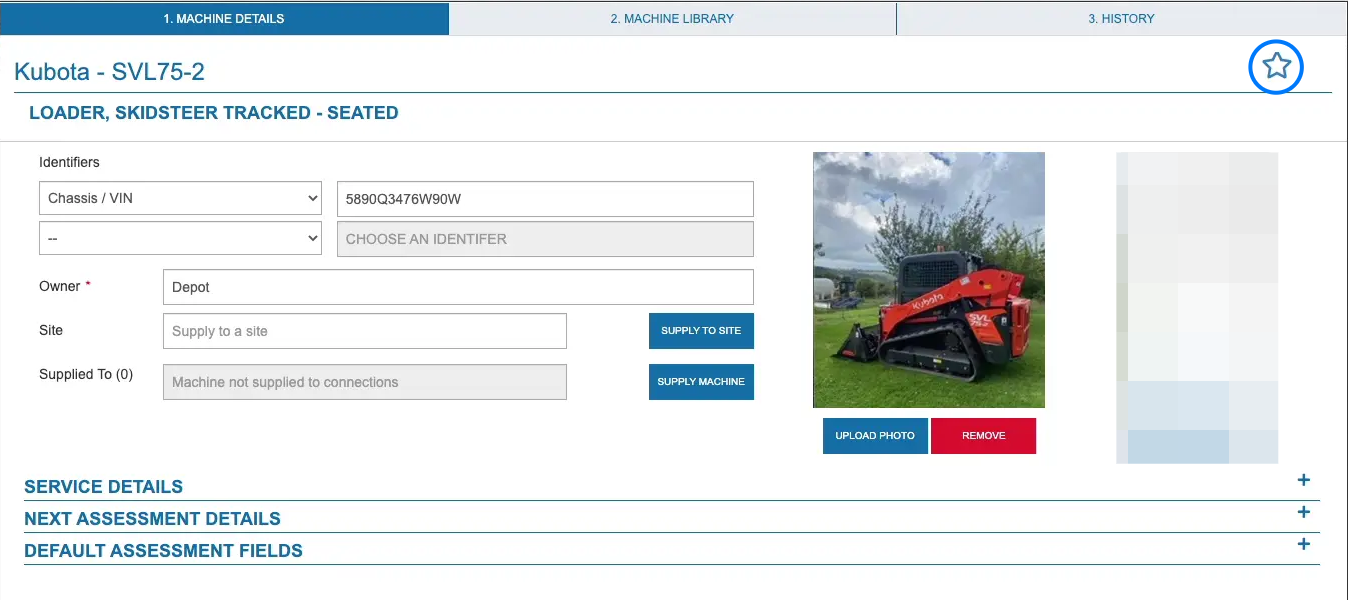Image resolution: width=1348 pixels, height=600 pixels.
Task: Switch to the Machine Library tab
Action: (x=672, y=18)
